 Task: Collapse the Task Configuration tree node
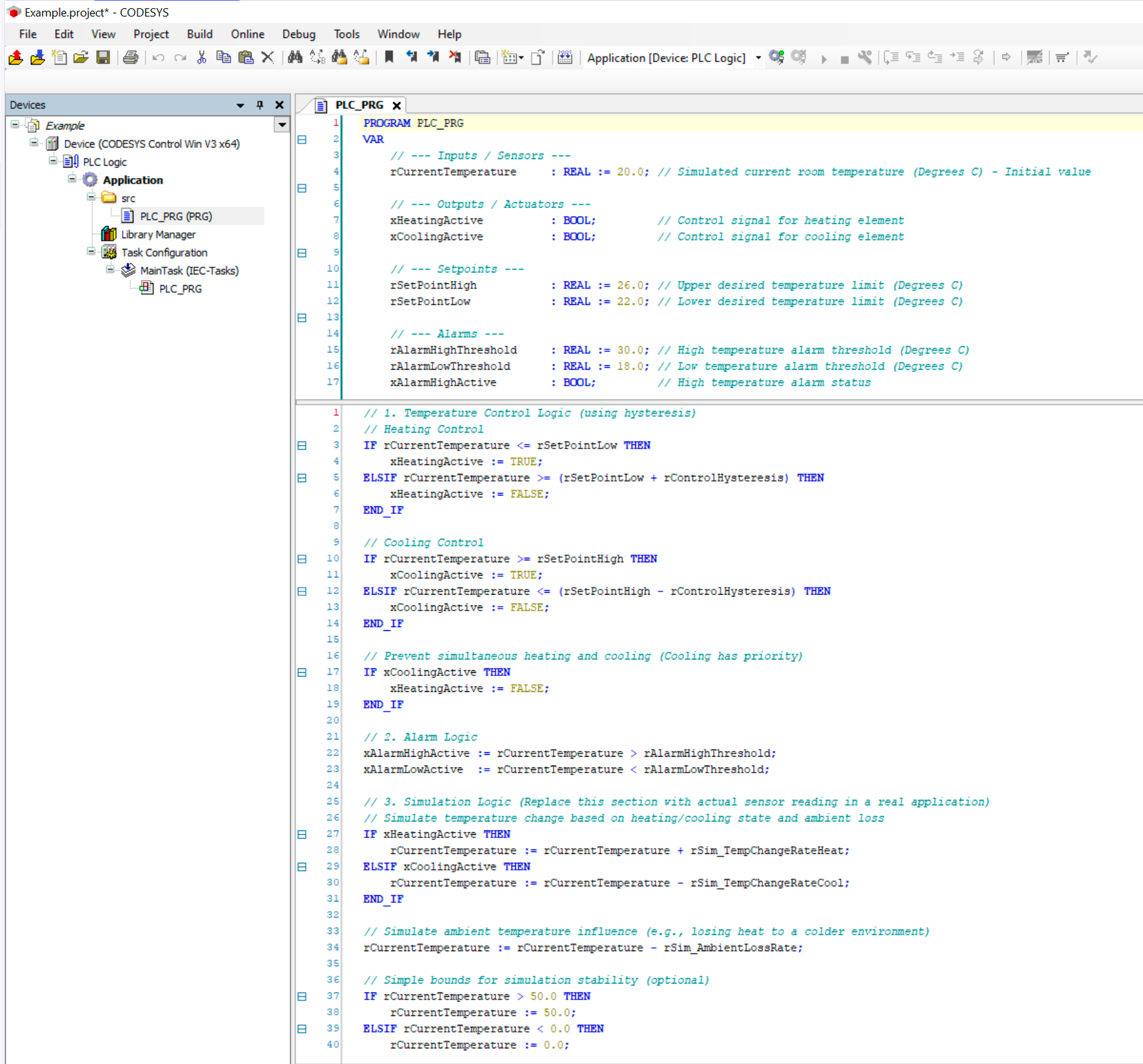coord(91,252)
